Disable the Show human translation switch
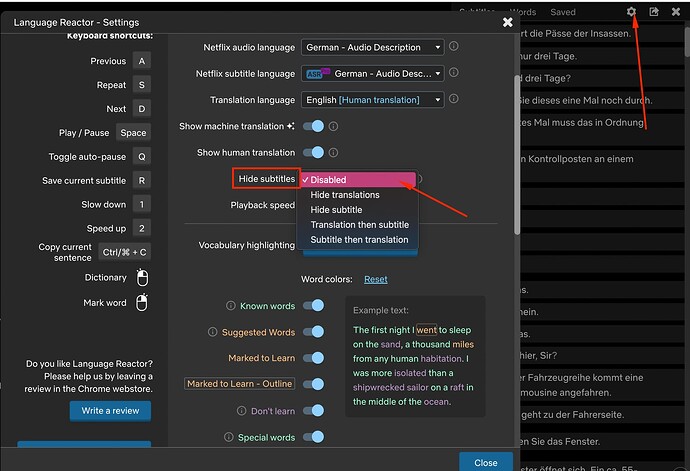The image size is (690, 471). coord(313,153)
